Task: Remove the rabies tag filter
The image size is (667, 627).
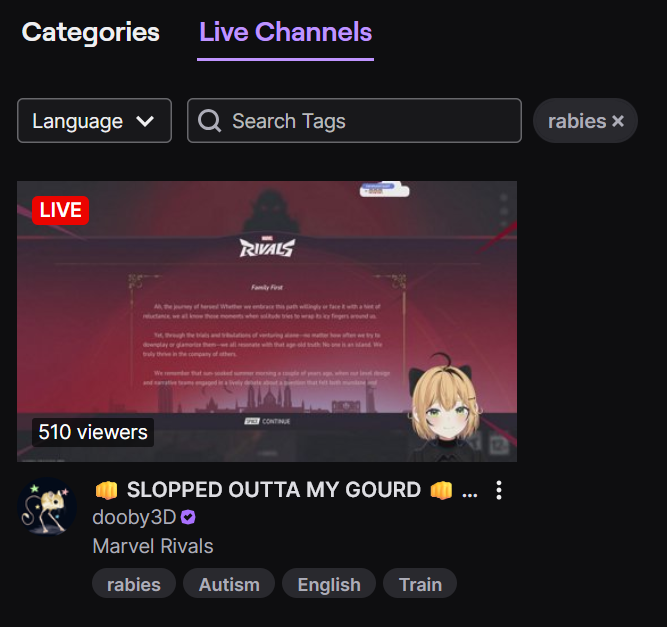Action: [x=618, y=121]
